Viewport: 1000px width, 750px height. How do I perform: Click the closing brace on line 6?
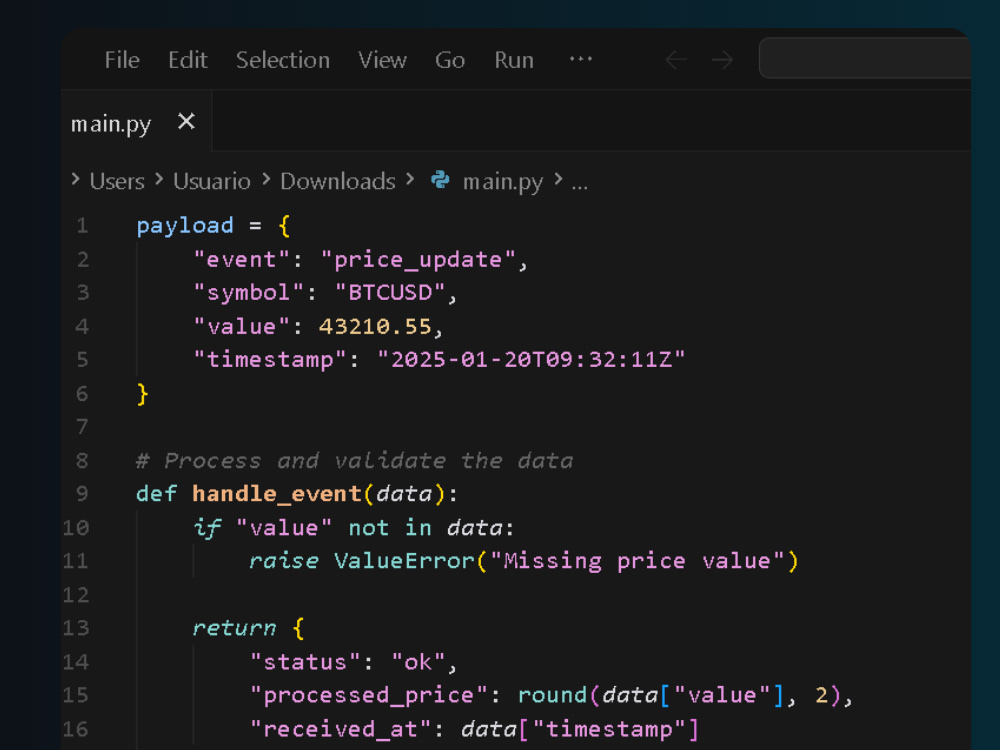coord(143,394)
